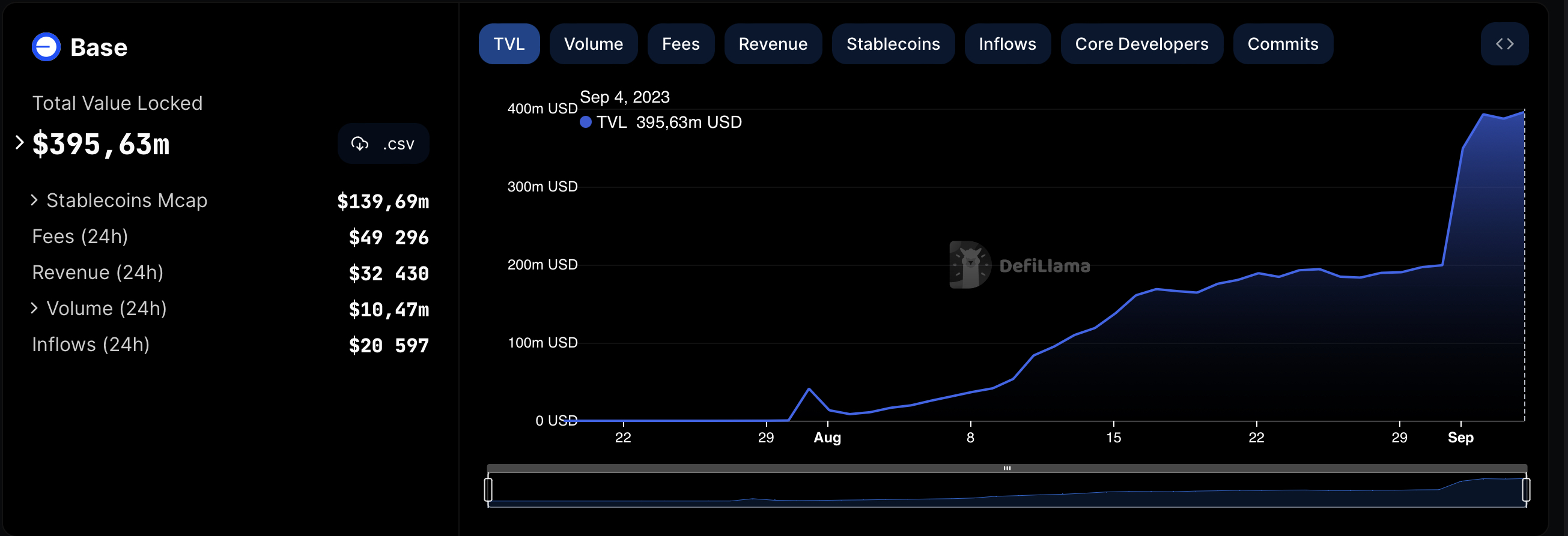Click the Commits chart button

[x=1283, y=44]
